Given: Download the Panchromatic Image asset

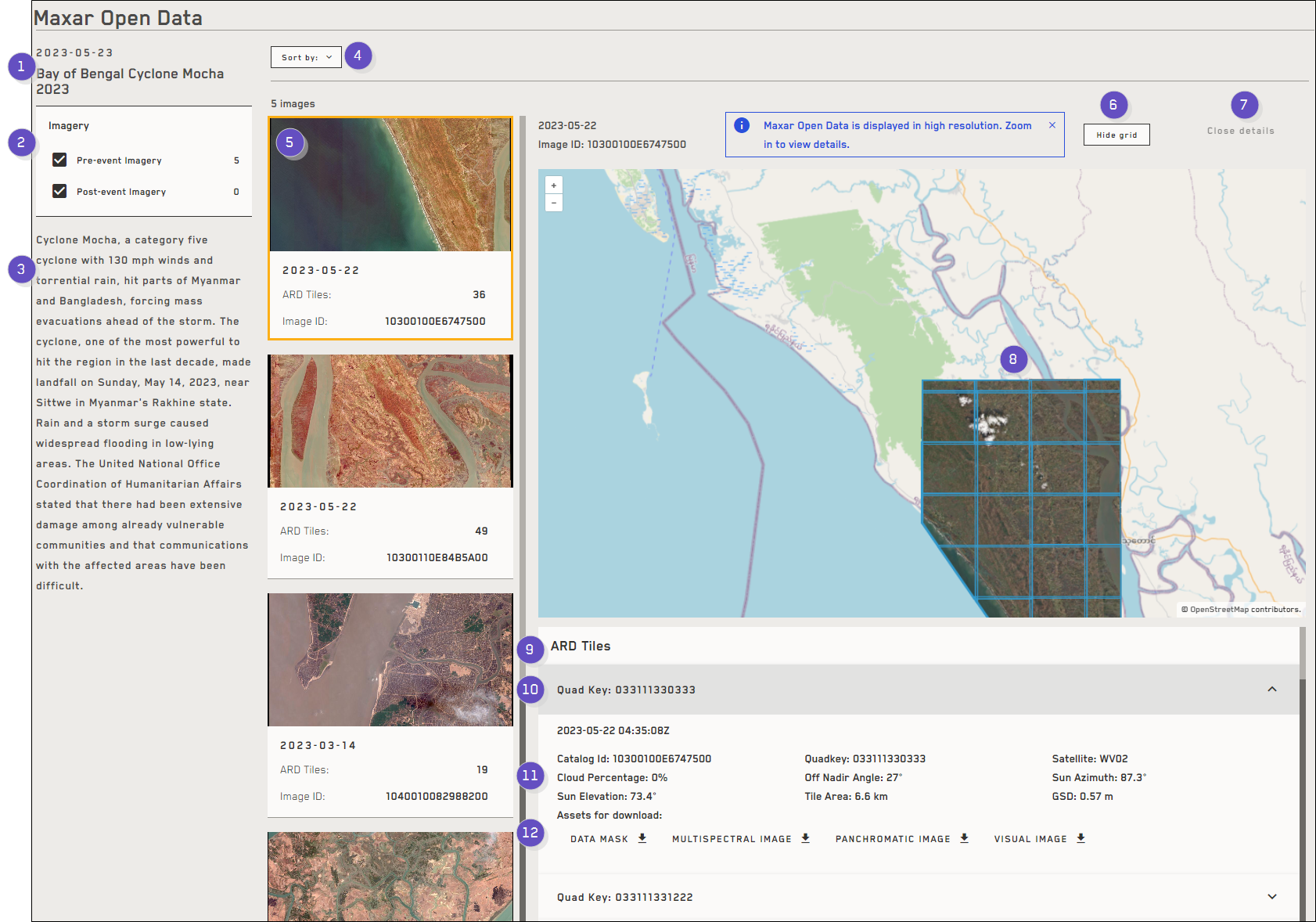Looking at the screenshot, I should pyautogui.click(x=902, y=838).
